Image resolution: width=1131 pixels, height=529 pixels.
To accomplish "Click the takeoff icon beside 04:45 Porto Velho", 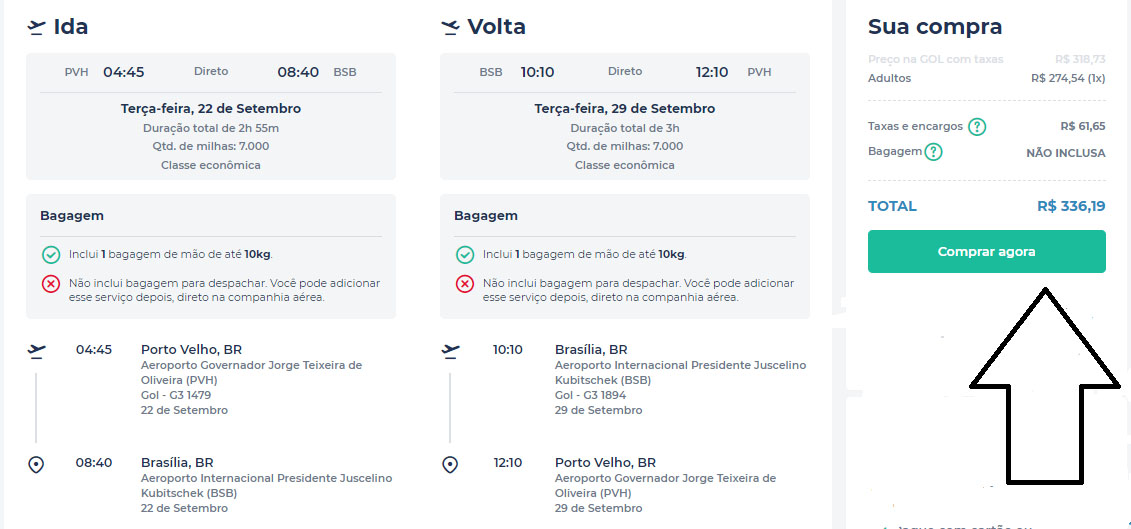I will (37, 351).
